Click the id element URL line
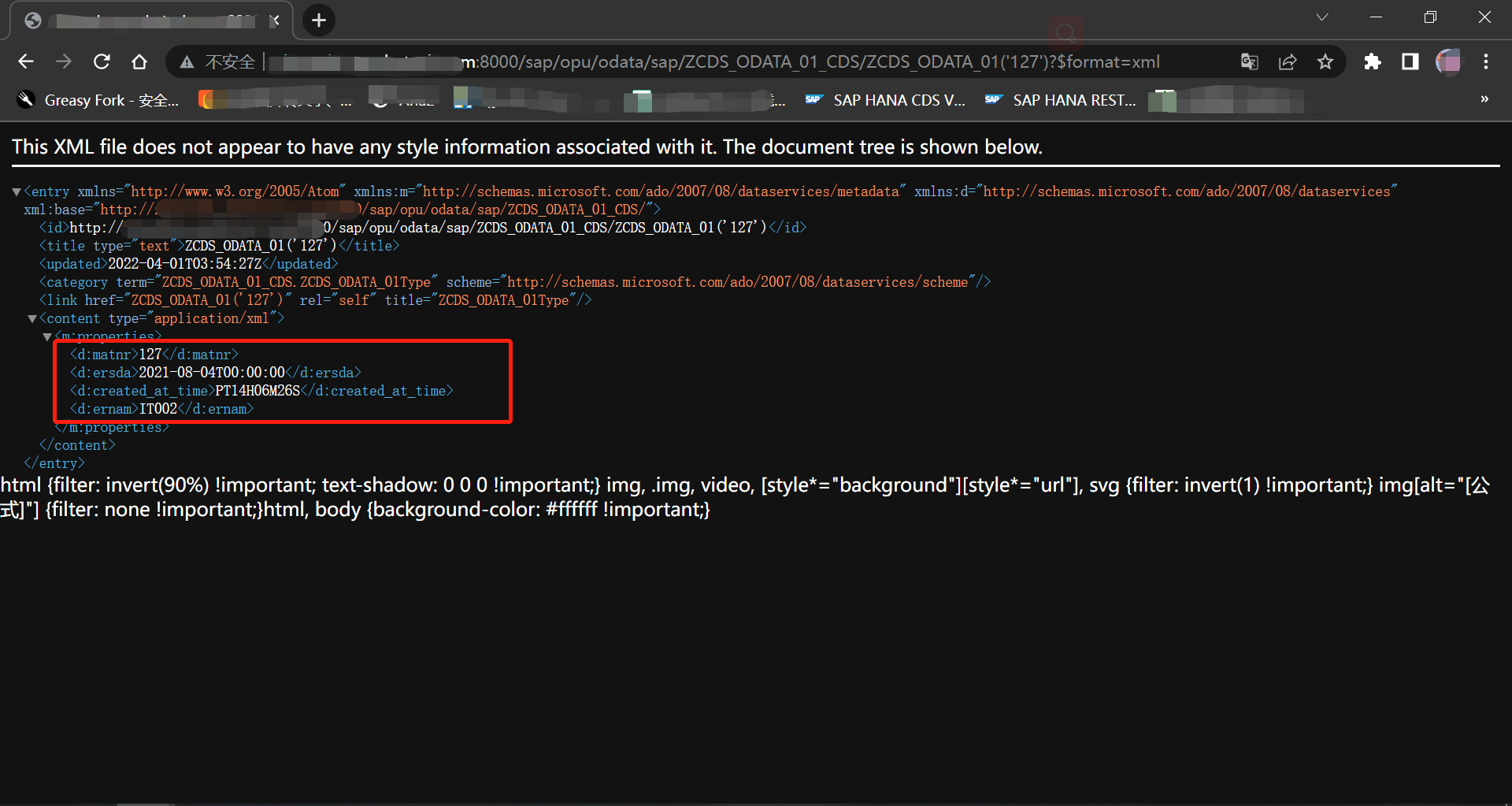 (423, 228)
